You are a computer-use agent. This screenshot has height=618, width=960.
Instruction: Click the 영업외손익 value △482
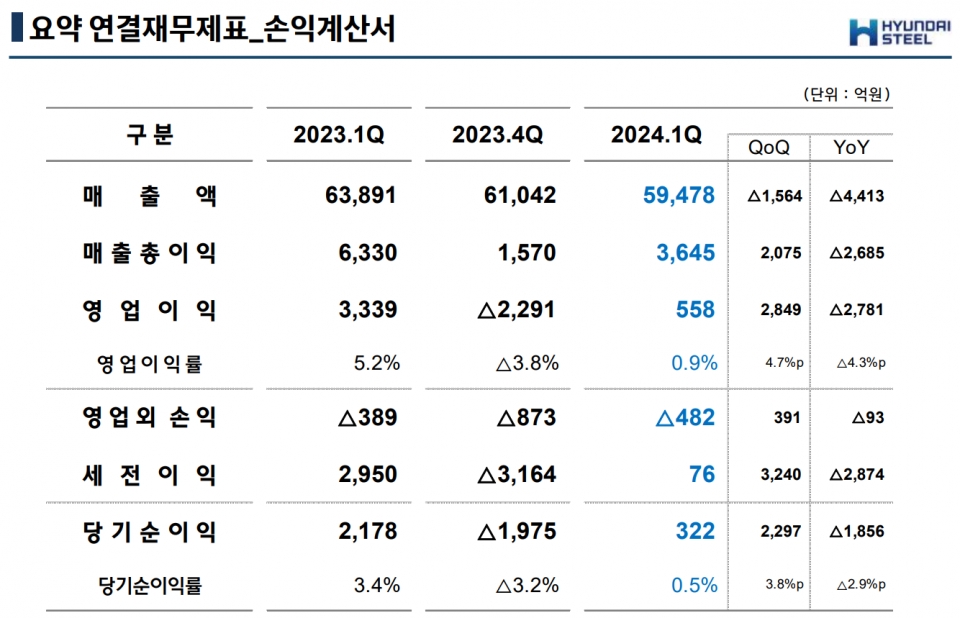pyautogui.click(x=685, y=418)
